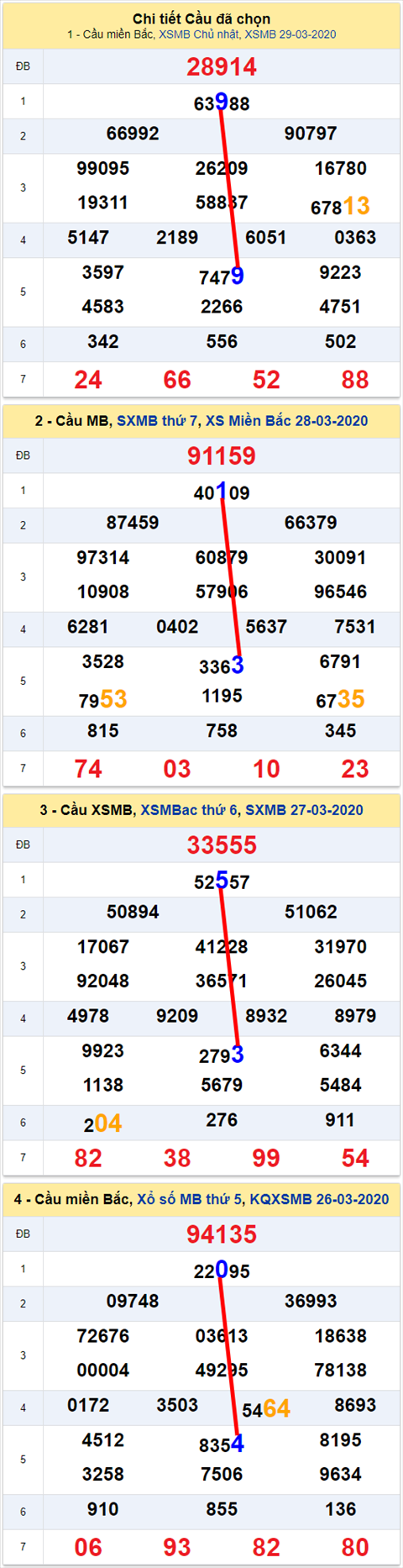Select fifth prize number 7953

[103, 699]
